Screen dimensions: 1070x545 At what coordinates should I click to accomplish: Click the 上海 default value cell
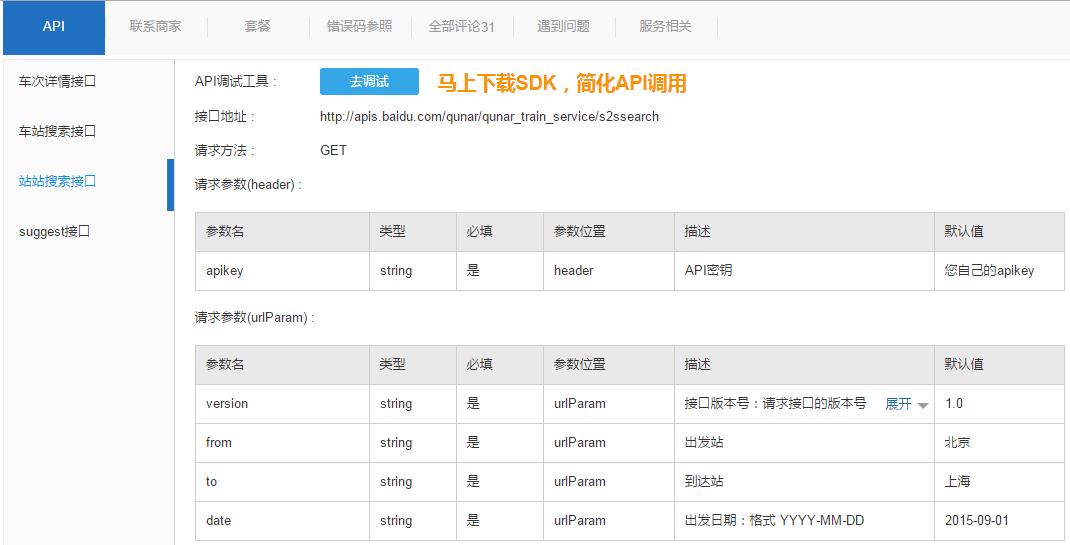pyautogui.click(x=957, y=482)
